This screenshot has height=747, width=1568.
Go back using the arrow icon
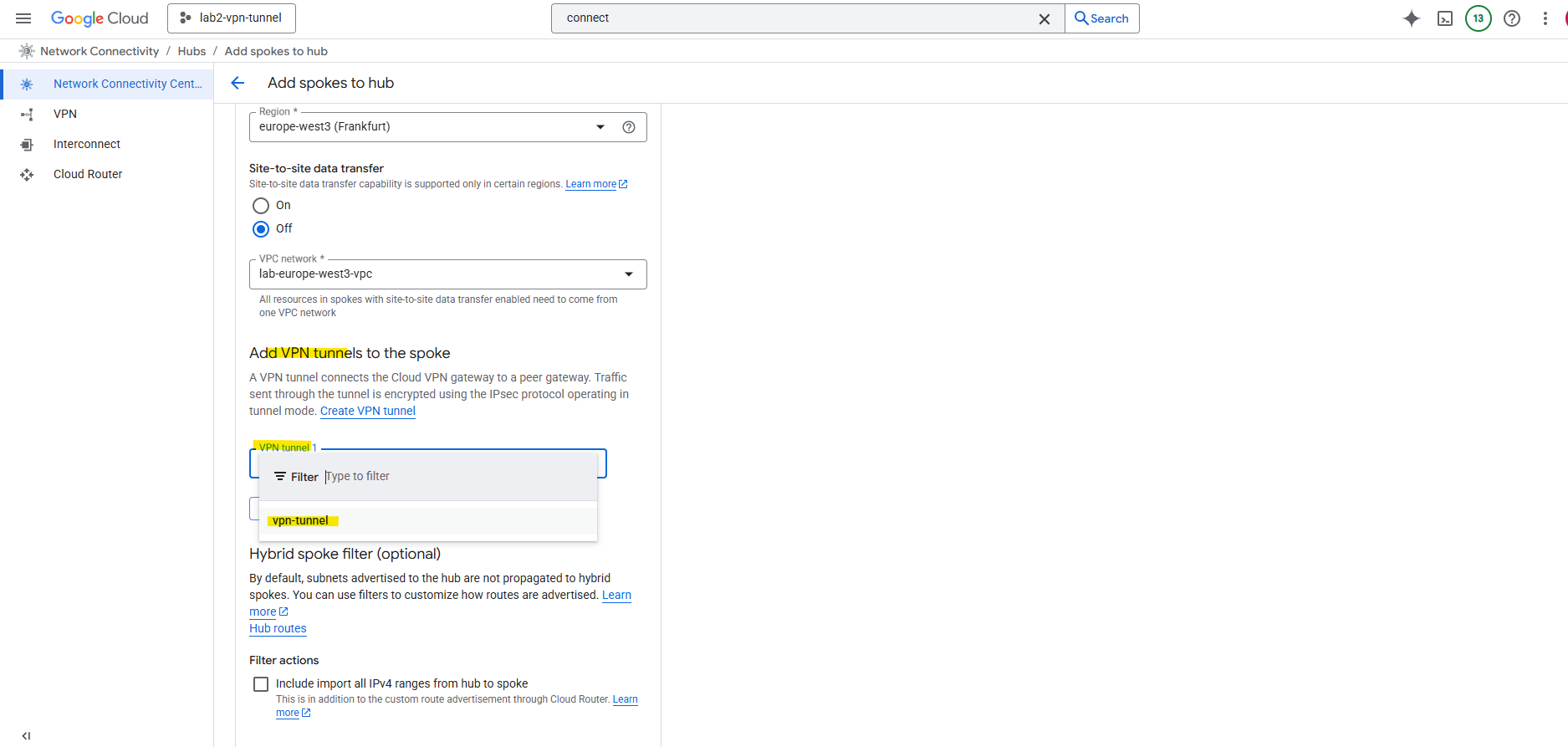[237, 83]
